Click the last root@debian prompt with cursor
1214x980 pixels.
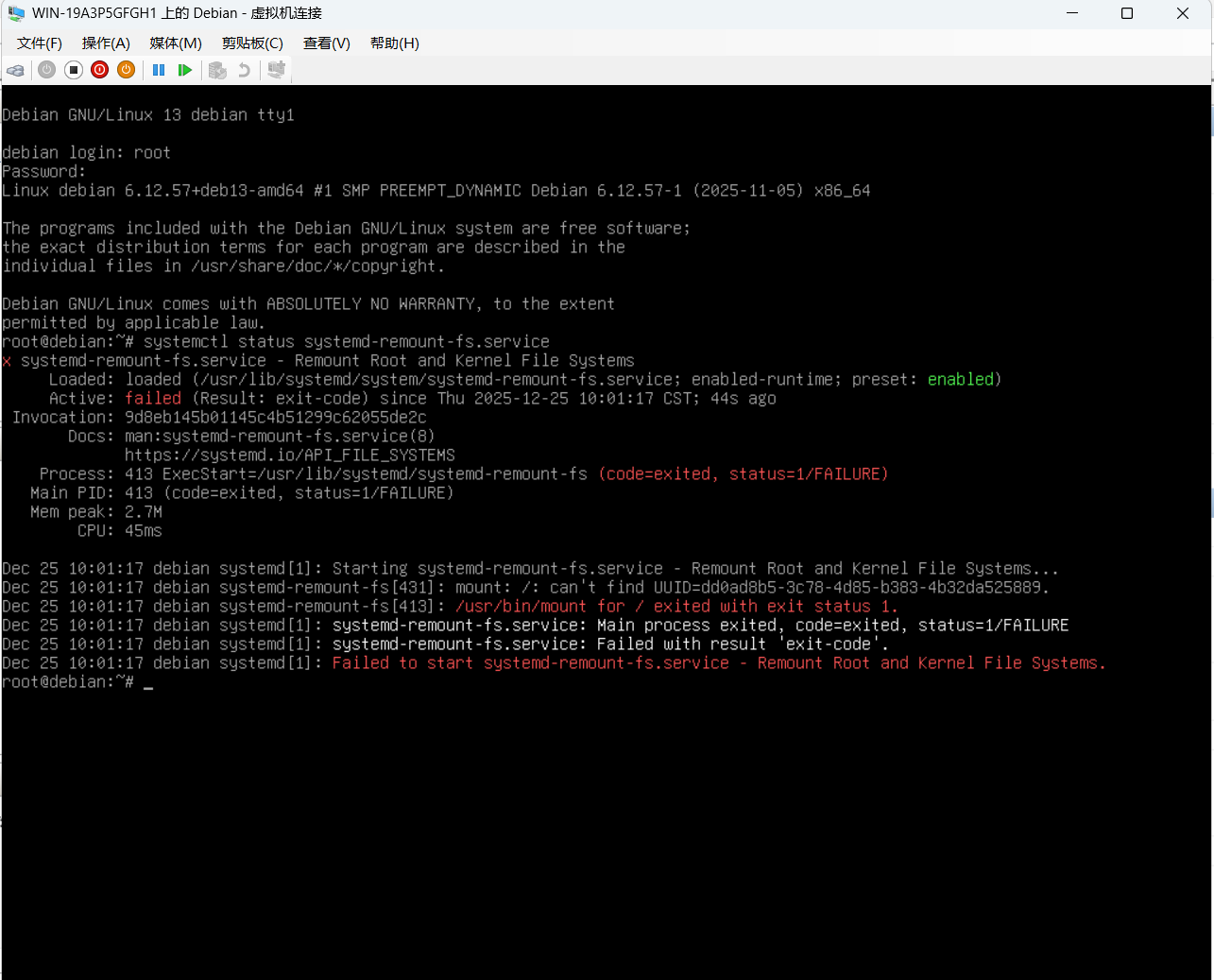click(x=77, y=682)
